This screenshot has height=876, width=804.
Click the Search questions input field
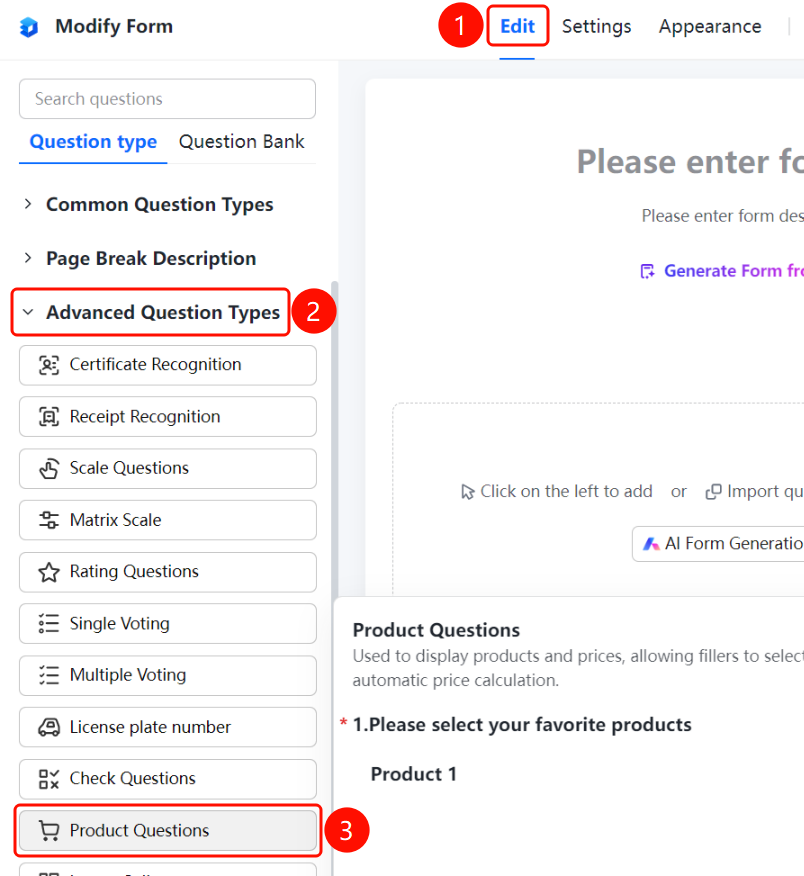point(168,99)
